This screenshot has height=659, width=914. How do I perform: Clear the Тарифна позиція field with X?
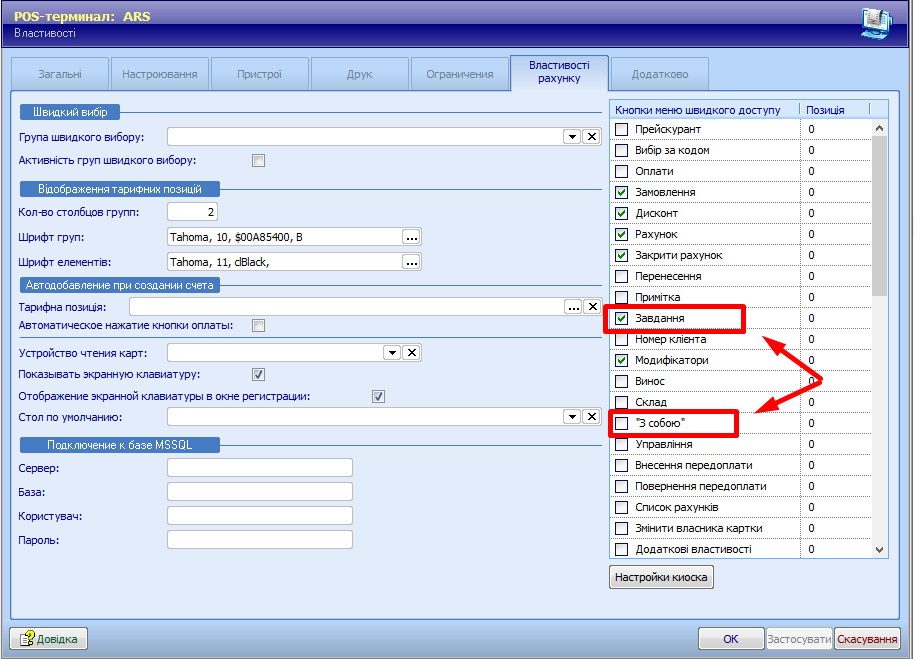[591, 307]
